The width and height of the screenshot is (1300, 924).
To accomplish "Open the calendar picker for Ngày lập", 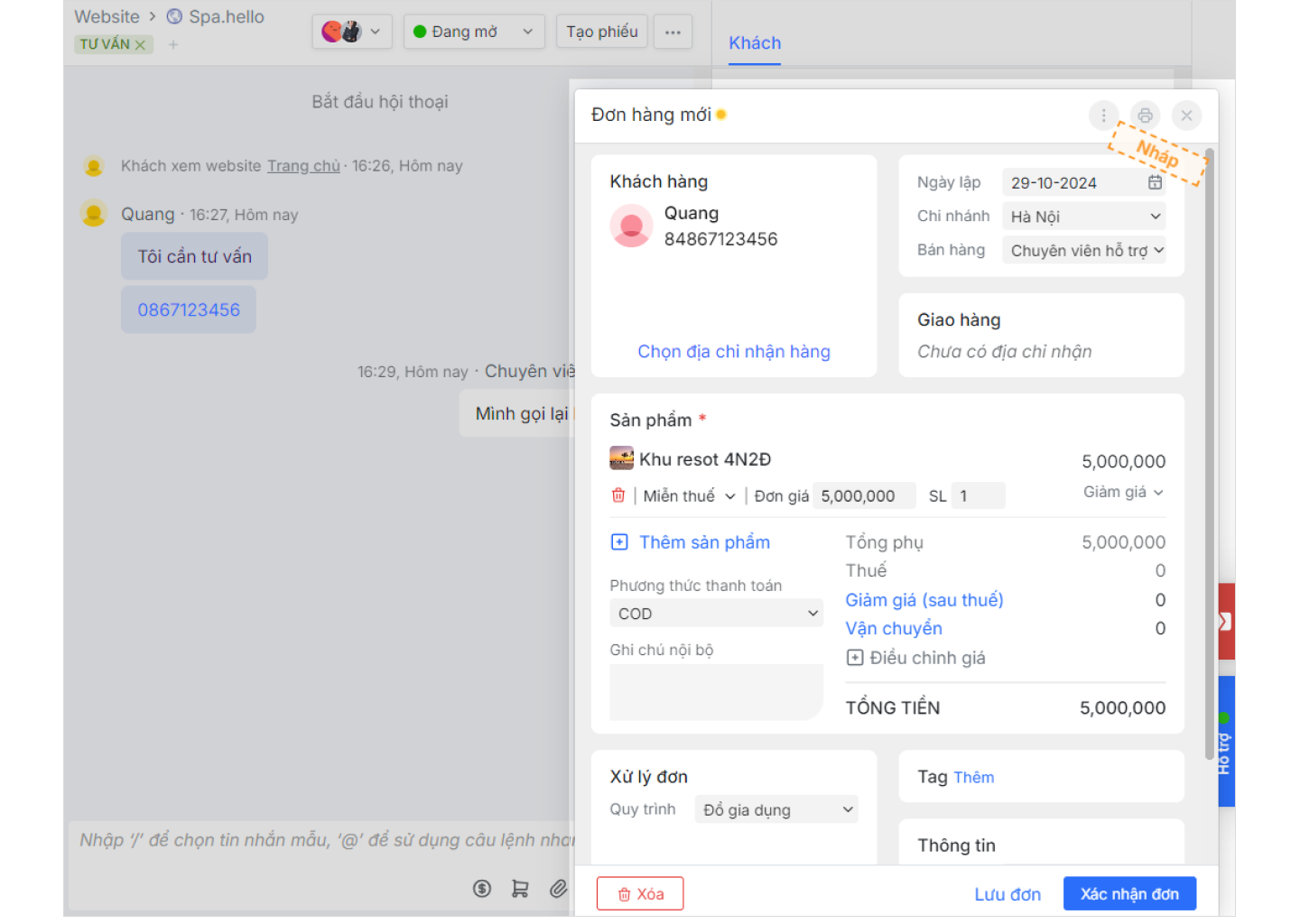I will point(1155,182).
